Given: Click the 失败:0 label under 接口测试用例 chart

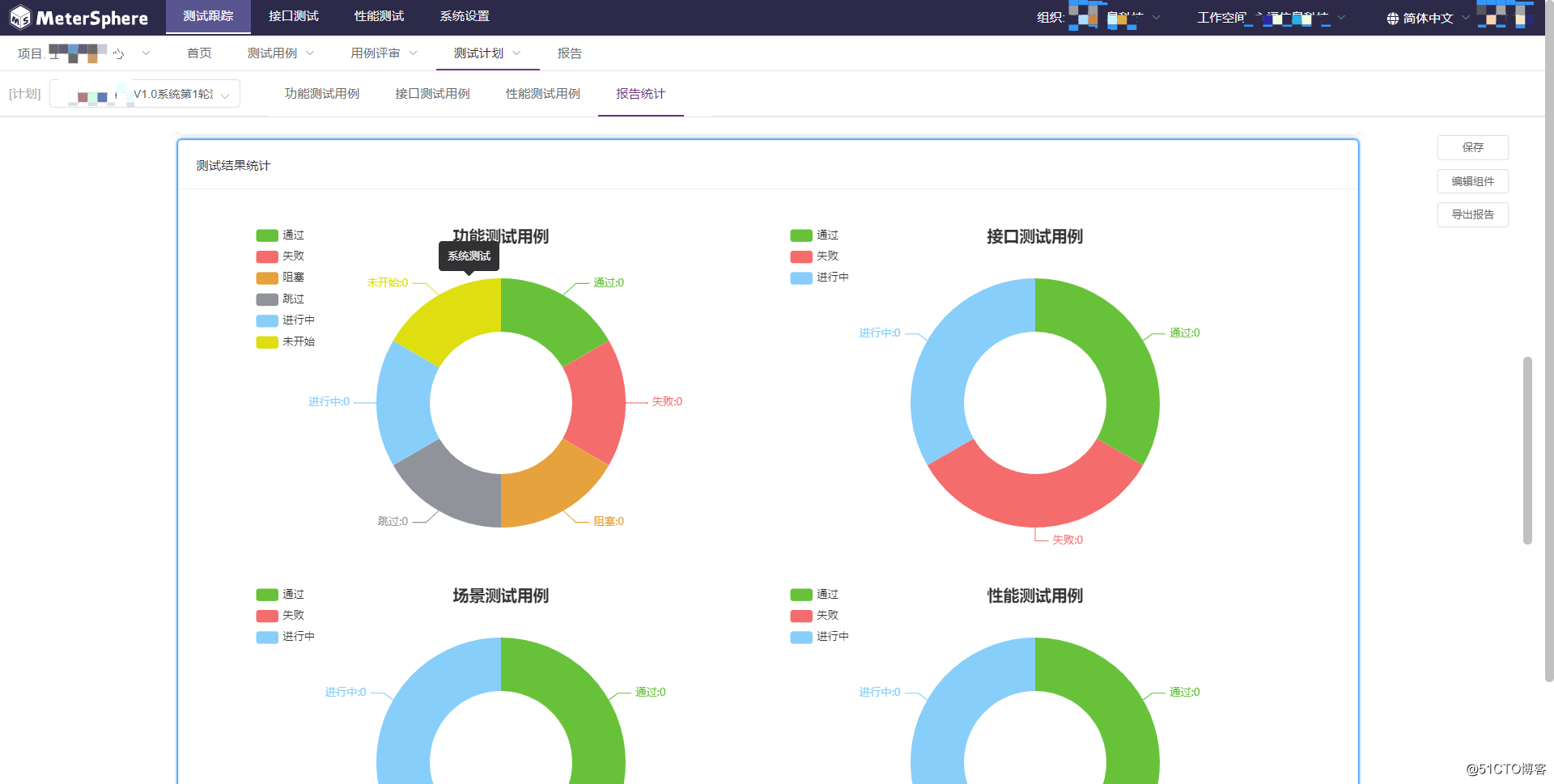Looking at the screenshot, I should tap(1068, 540).
